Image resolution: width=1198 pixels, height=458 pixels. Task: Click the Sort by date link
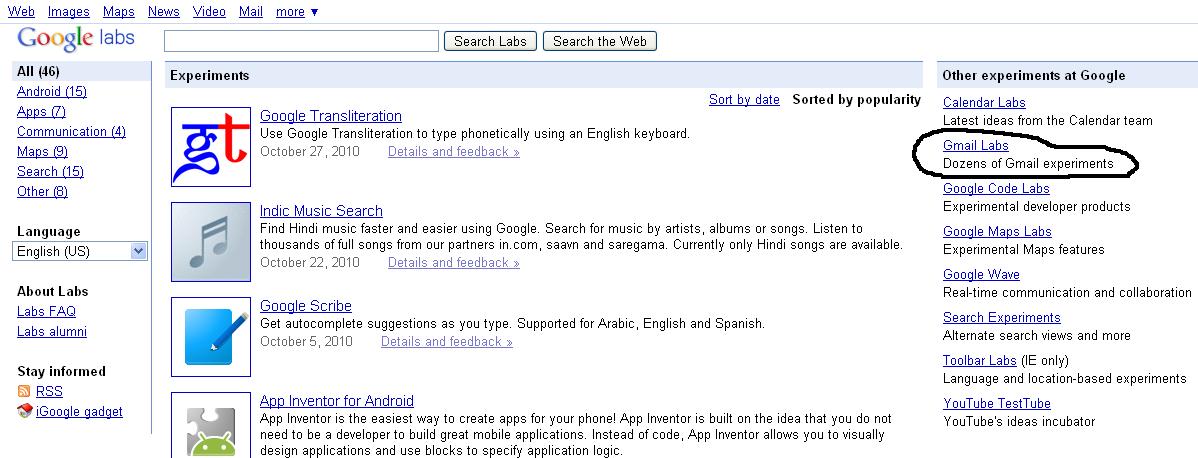(744, 99)
